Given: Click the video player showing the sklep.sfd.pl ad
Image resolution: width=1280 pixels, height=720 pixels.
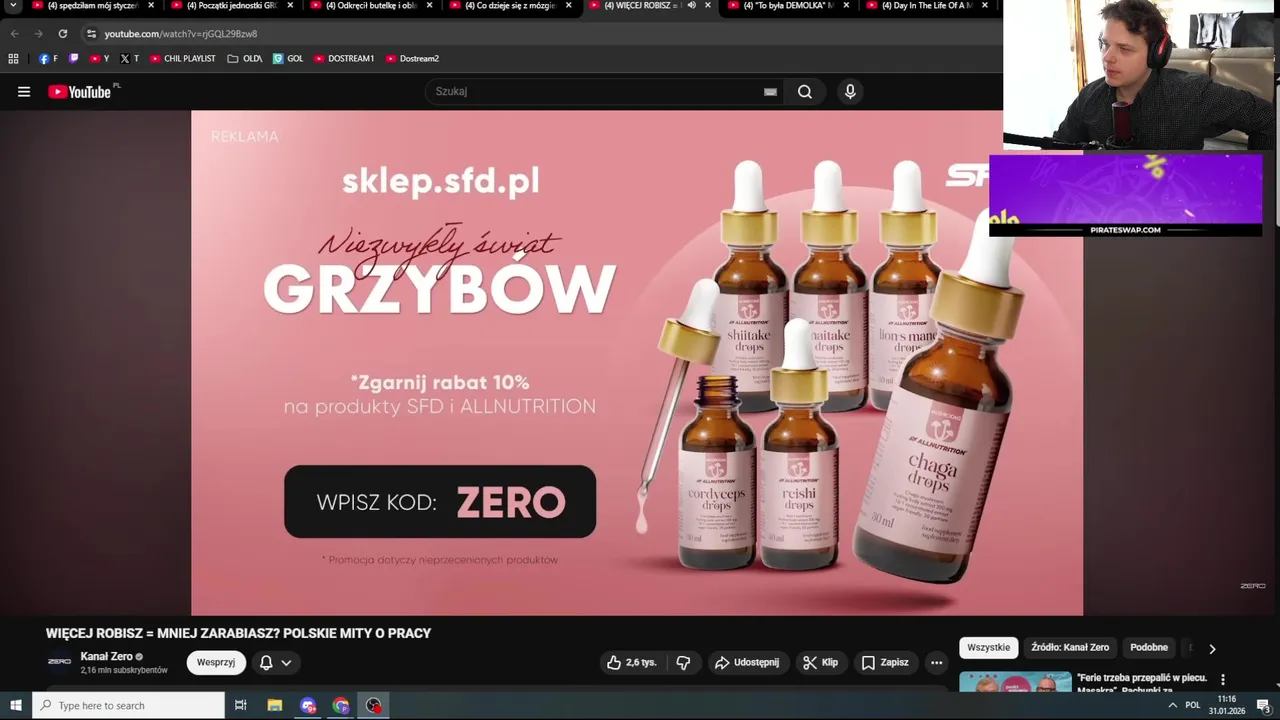Looking at the screenshot, I should tap(637, 363).
